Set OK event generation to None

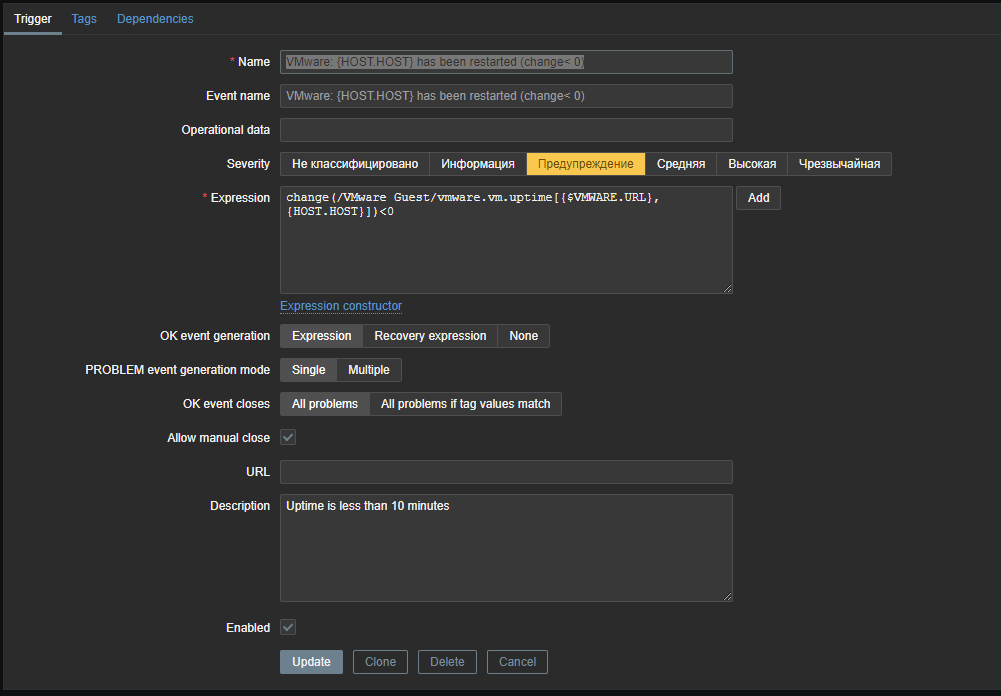(523, 336)
